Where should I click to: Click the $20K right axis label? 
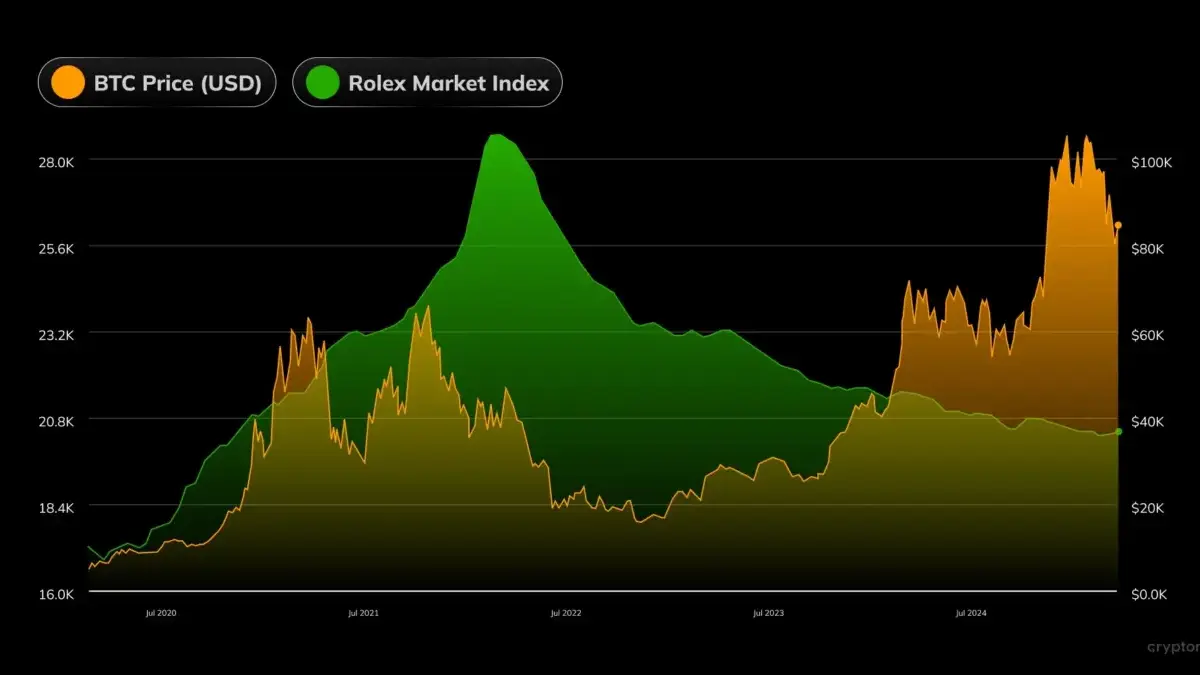1148,508
